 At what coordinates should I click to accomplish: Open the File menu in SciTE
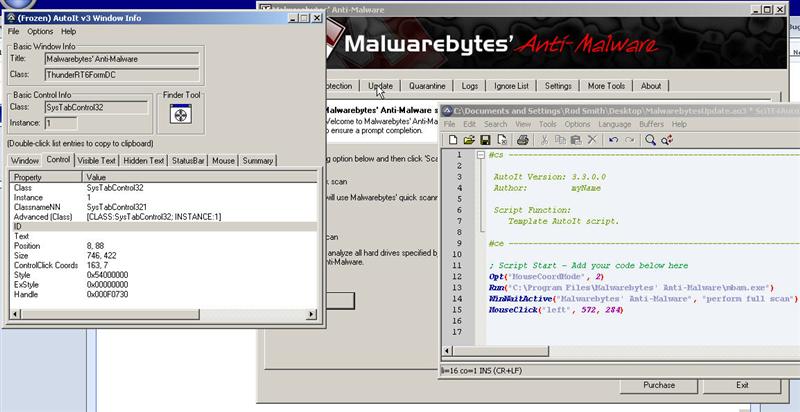tap(449, 124)
